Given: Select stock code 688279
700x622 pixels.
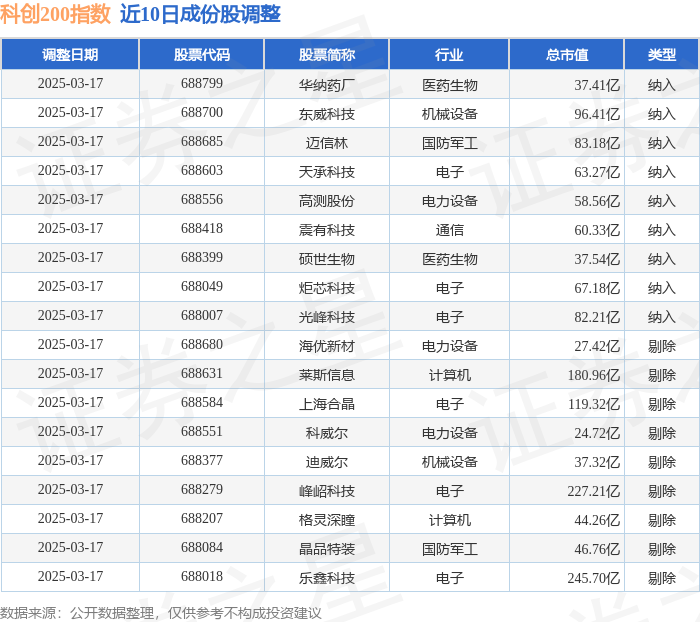Looking at the screenshot, I should pyautogui.click(x=202, y=490).
